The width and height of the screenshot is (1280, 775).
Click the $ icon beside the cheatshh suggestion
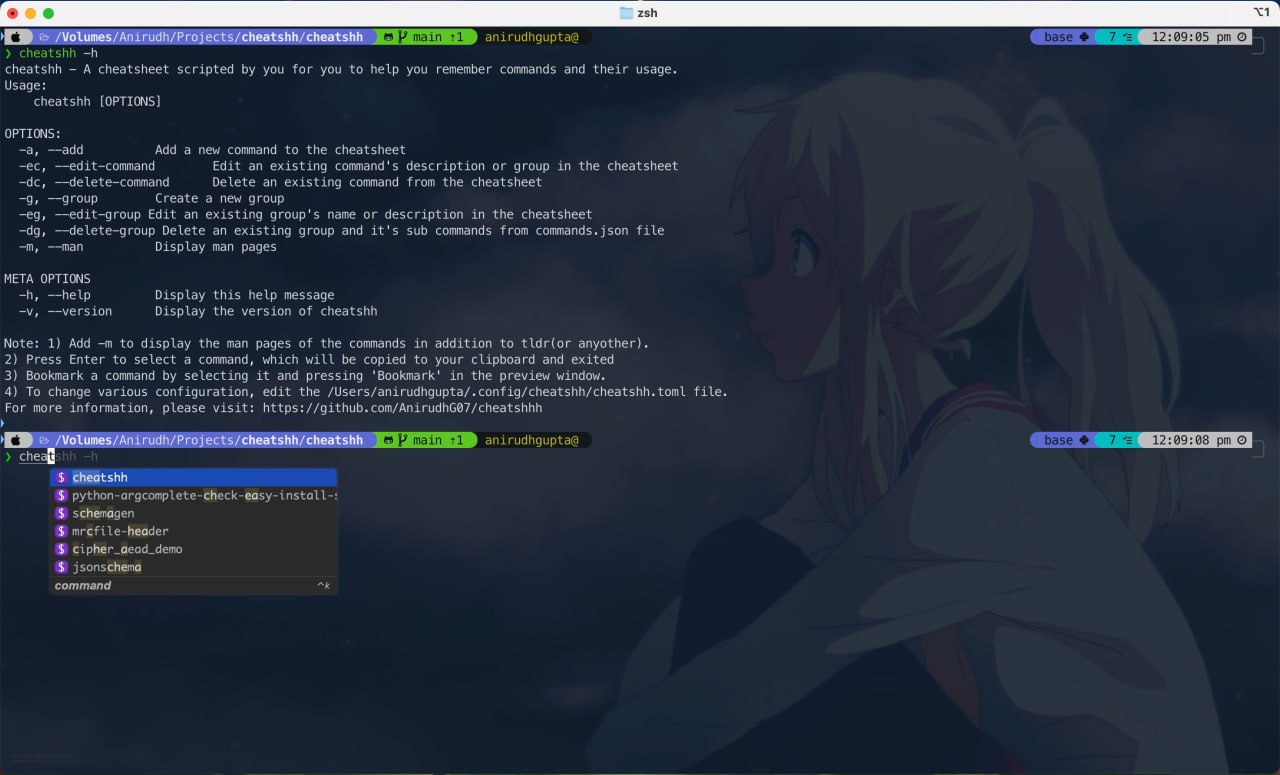coord(61,478)
